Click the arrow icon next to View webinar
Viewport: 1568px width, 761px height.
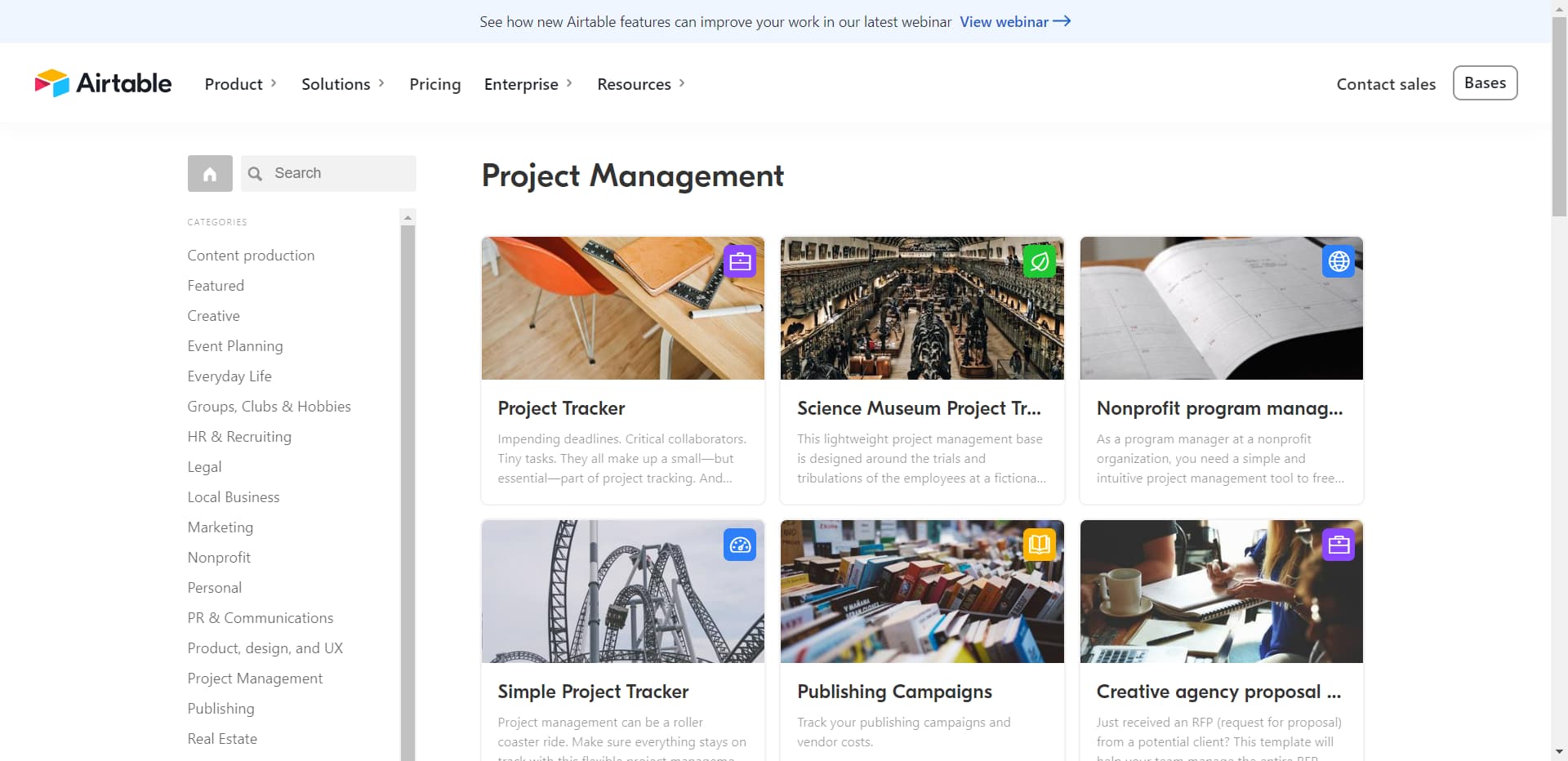point(1062,22)
